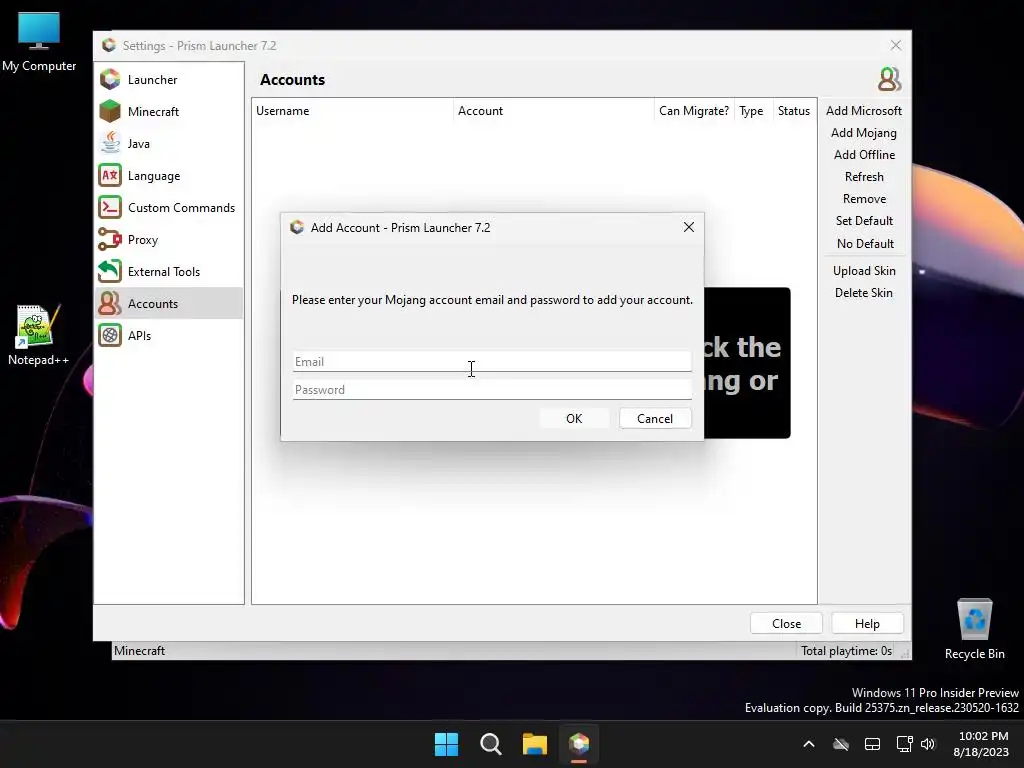Confirm the Add Account dialog with OK
This screenshot has height=768, width=1024.
(x=574, y=419)
